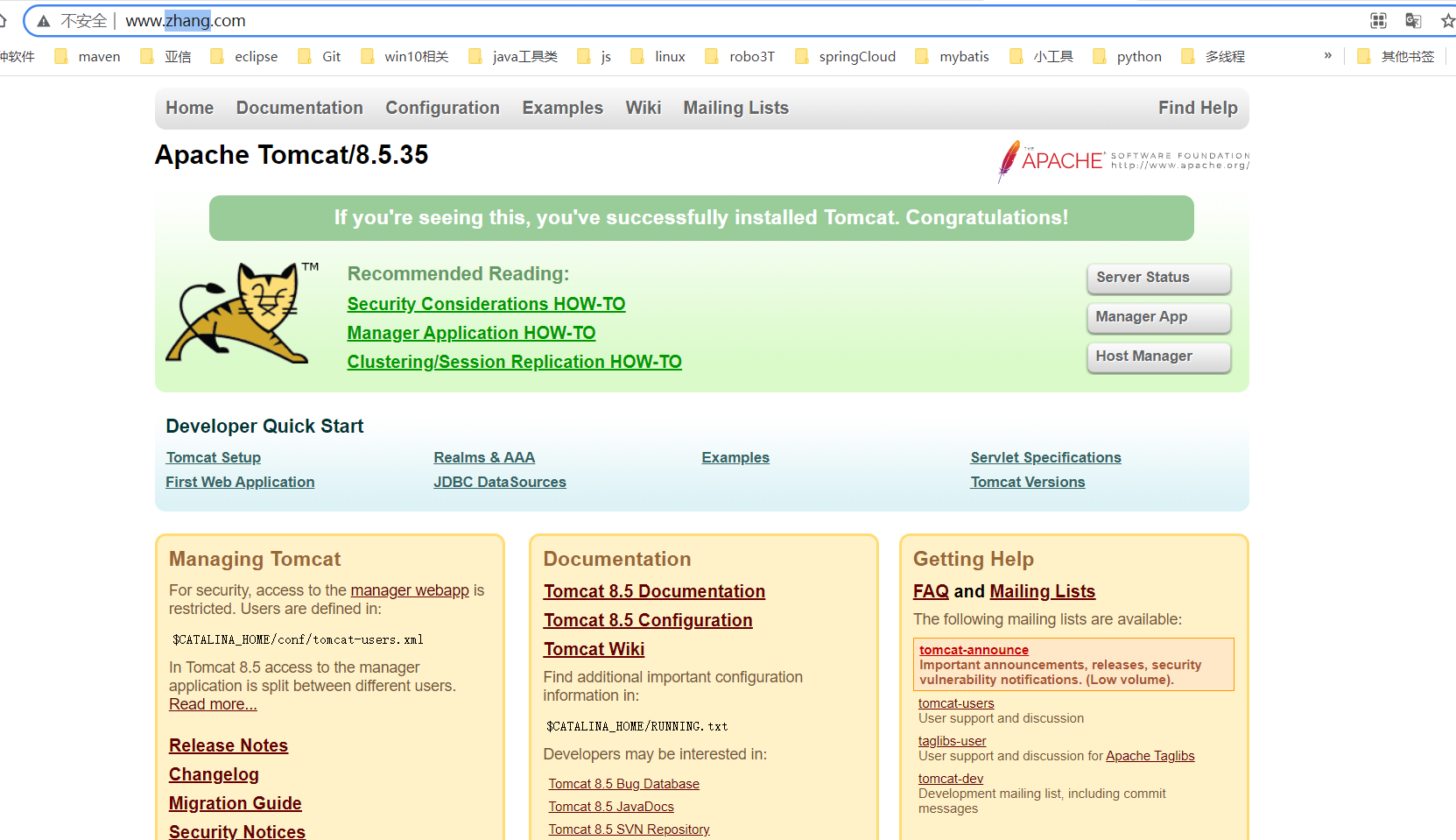Open the 亚信 bookmark folder
This screenshot has height=840, width=1456.
tap(166, 57)
